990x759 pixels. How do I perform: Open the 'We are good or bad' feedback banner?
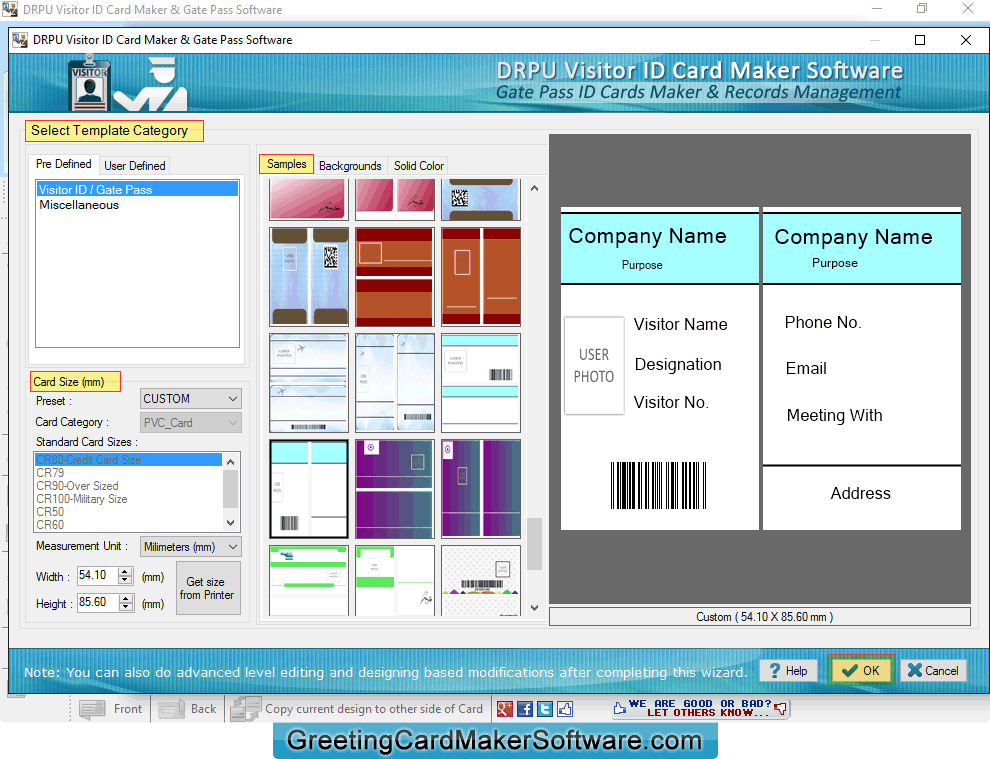point(700,708)
